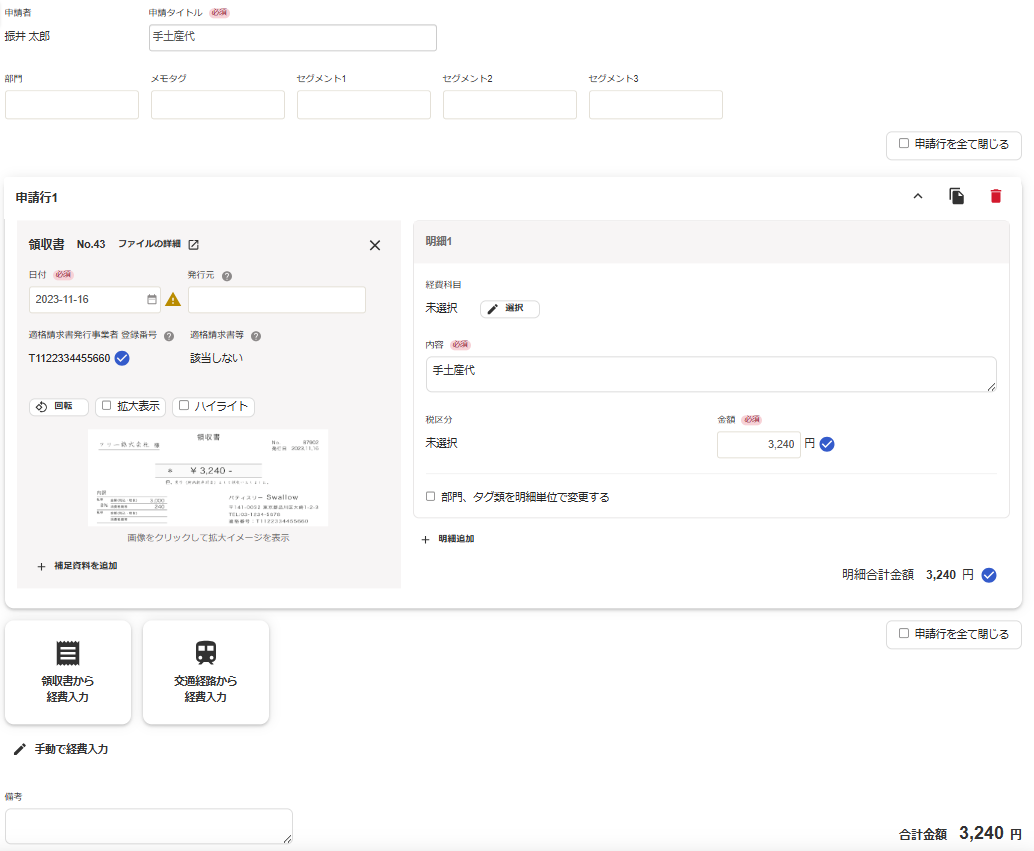Delete 申請行1 with the red trash icon

pyautogui.click(x=996, y=196)
